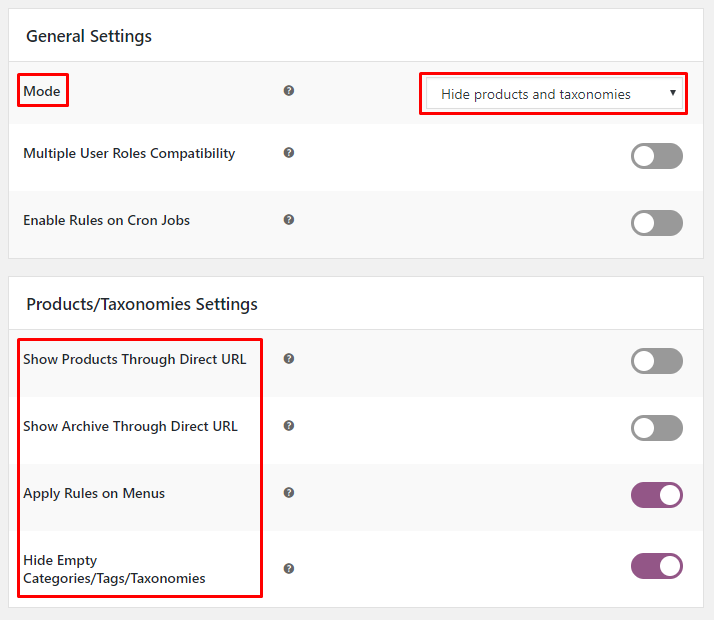This screenshot has width=714, height=620.
Task: Click the help icon beside Mode
Action: pos(289,91)
